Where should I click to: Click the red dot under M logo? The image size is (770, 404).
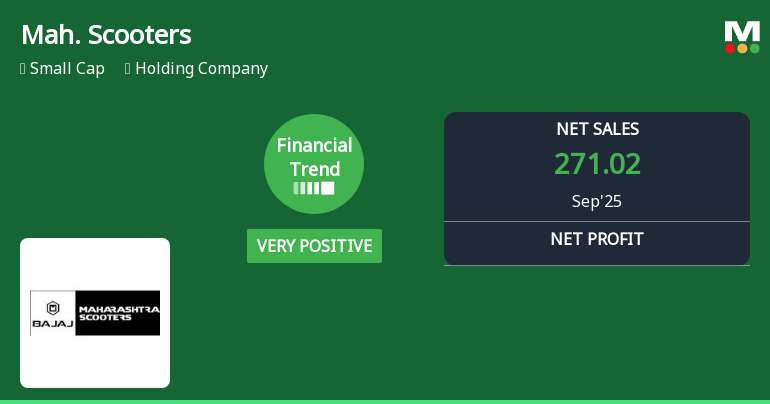tap(730, 48)
